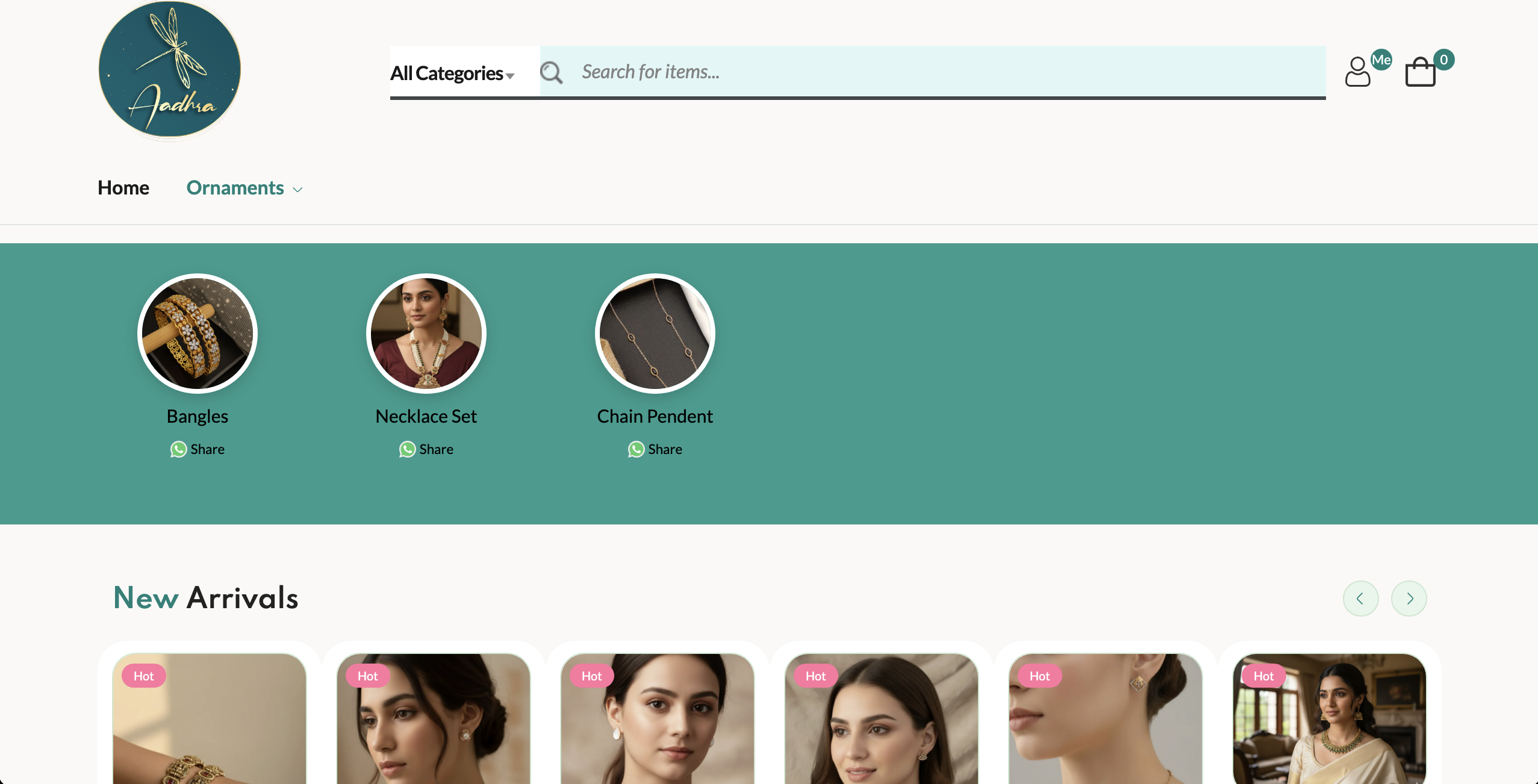Select the Chain Pendent circular thumbnail
The height and width of the screenshot is (784, 1538).
[655, 334]
